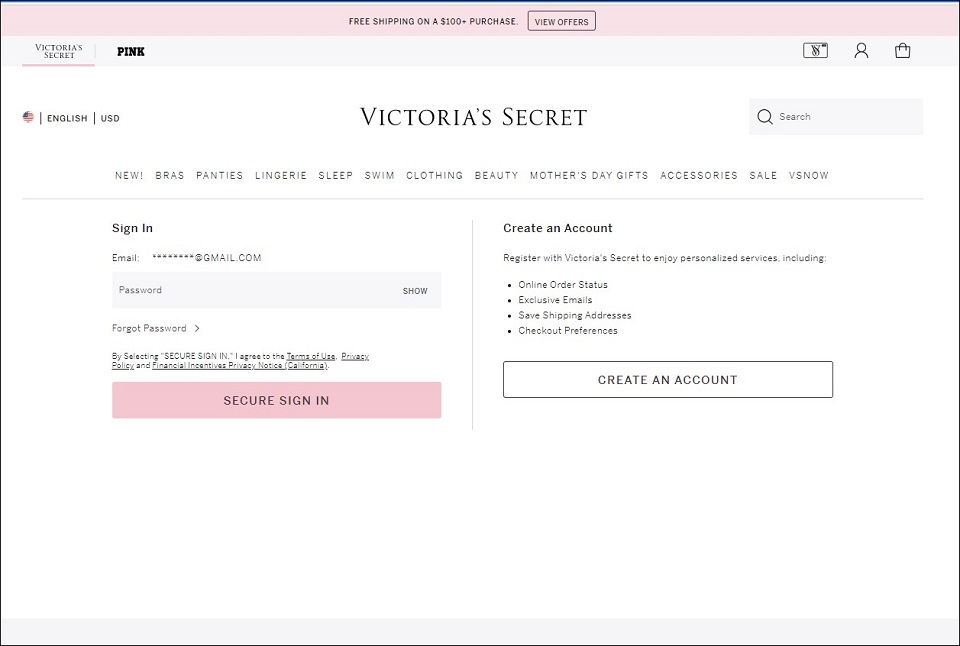The image size is (960, 646).
Task: Click into the Search field
Action: tap(836, 116)
